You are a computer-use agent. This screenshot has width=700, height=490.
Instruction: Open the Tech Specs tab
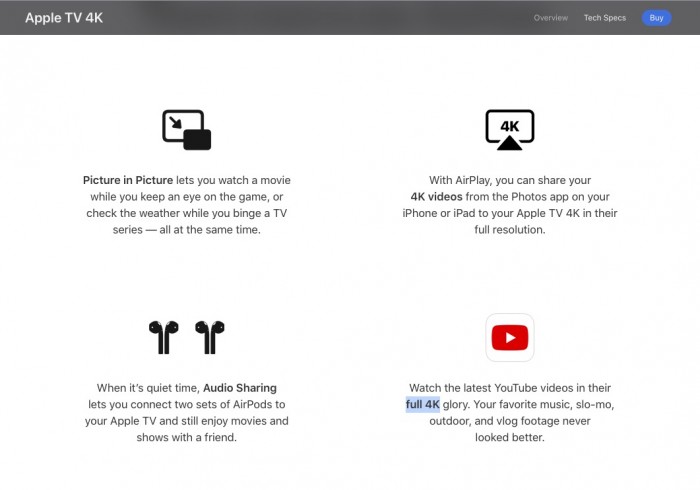[x=605, y=18]
